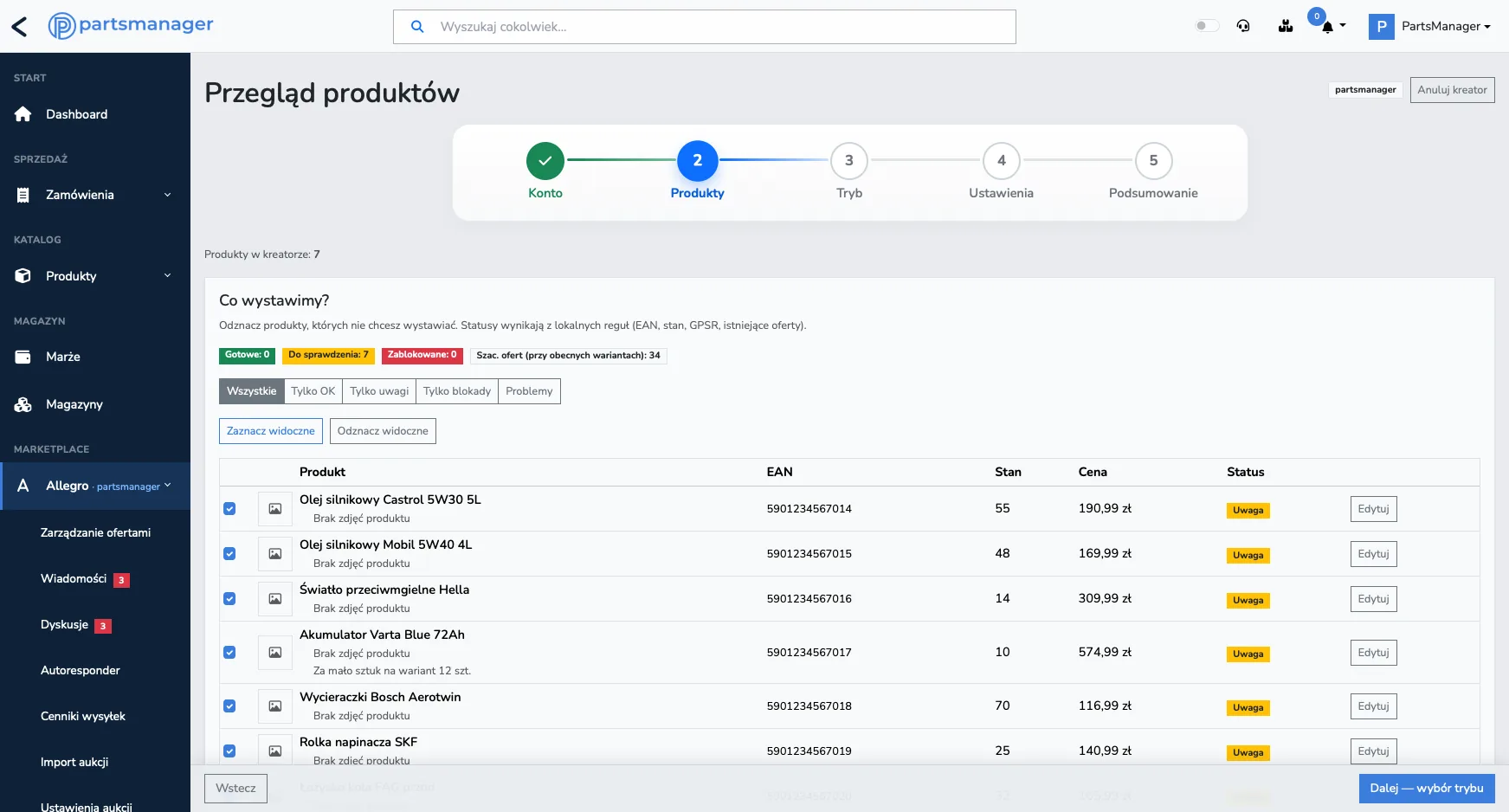The image size is (1509, 812).
Task: Click step 5 Podsumowanie circle
Action: 1153,160
